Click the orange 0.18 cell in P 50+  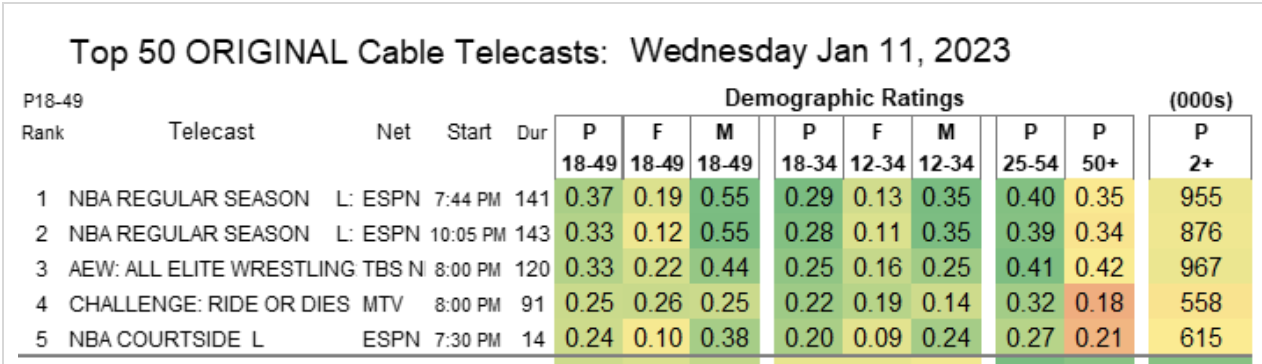click(x=1101, y=302)
